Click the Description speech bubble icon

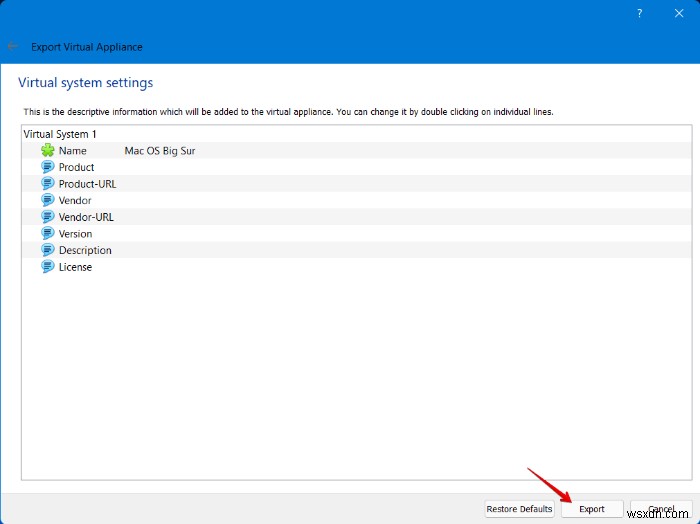click(48, 250)
